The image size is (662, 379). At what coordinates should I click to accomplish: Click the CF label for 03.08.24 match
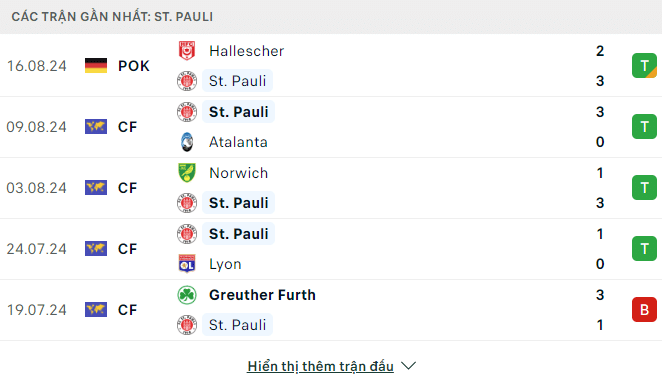point(128,188)
